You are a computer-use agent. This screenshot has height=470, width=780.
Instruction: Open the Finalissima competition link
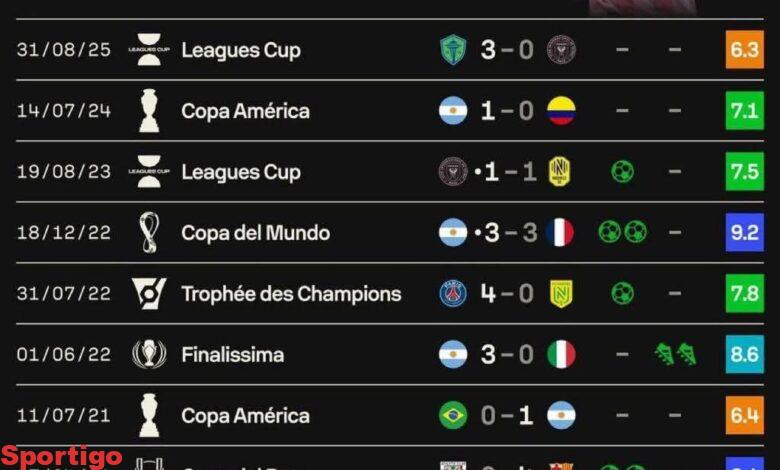tap(232, 354)
